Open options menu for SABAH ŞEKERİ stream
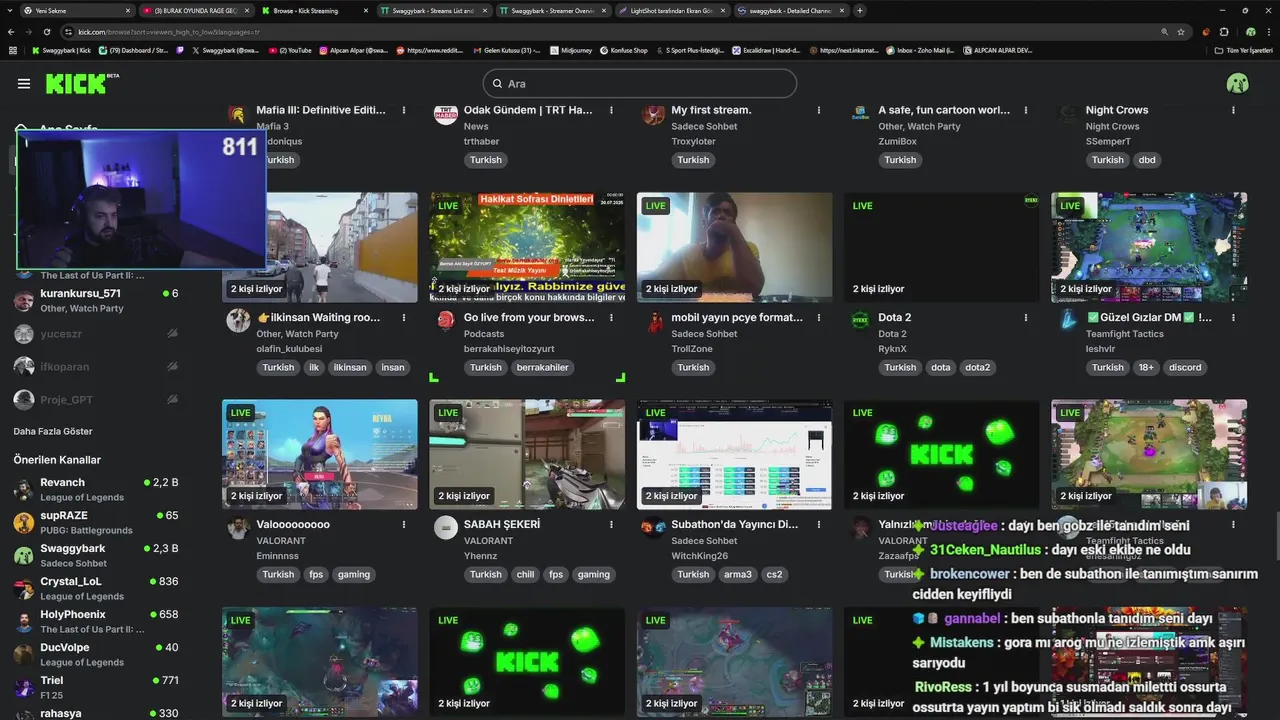Viewport: 1280px width, 720px height. click(x=611, y=524)
